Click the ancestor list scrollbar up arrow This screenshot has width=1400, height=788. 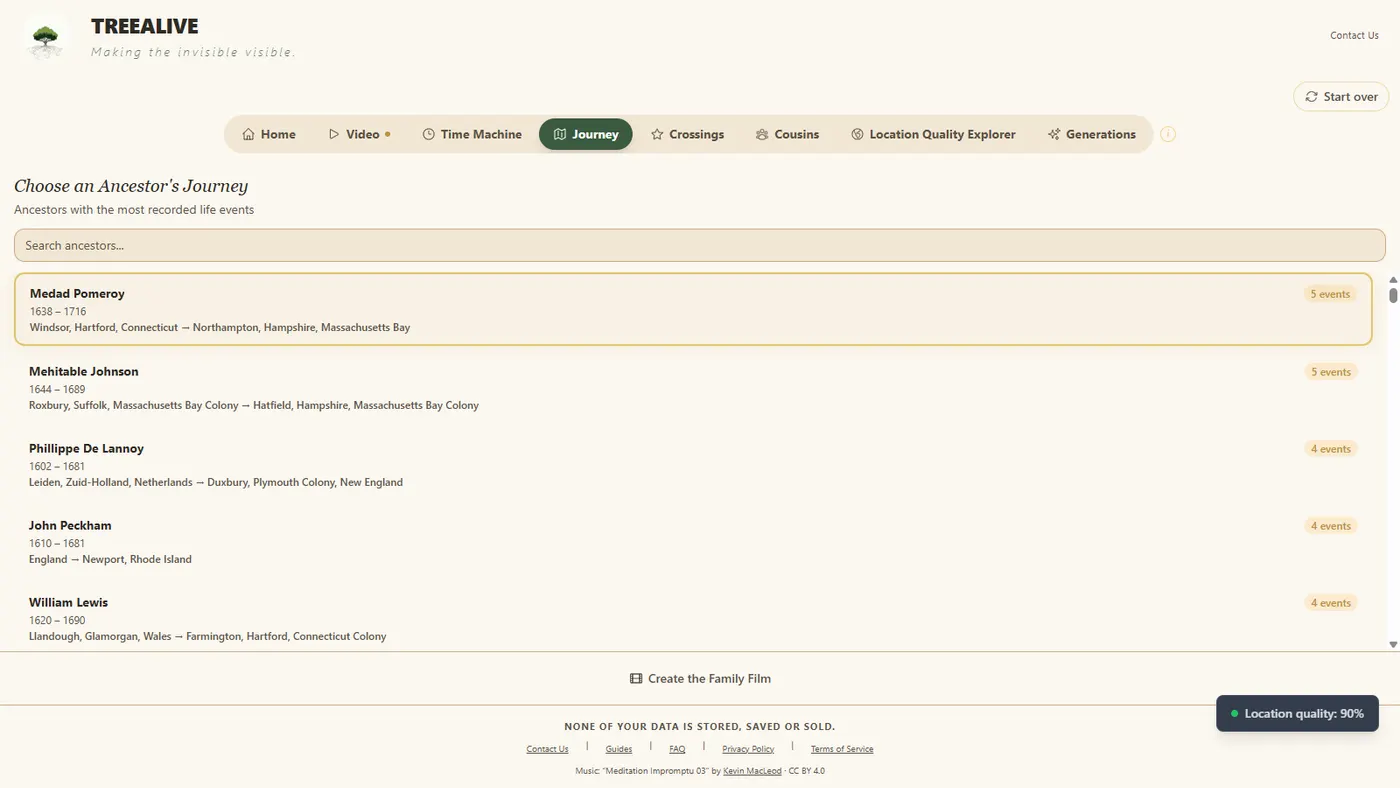coord(1393,280)
